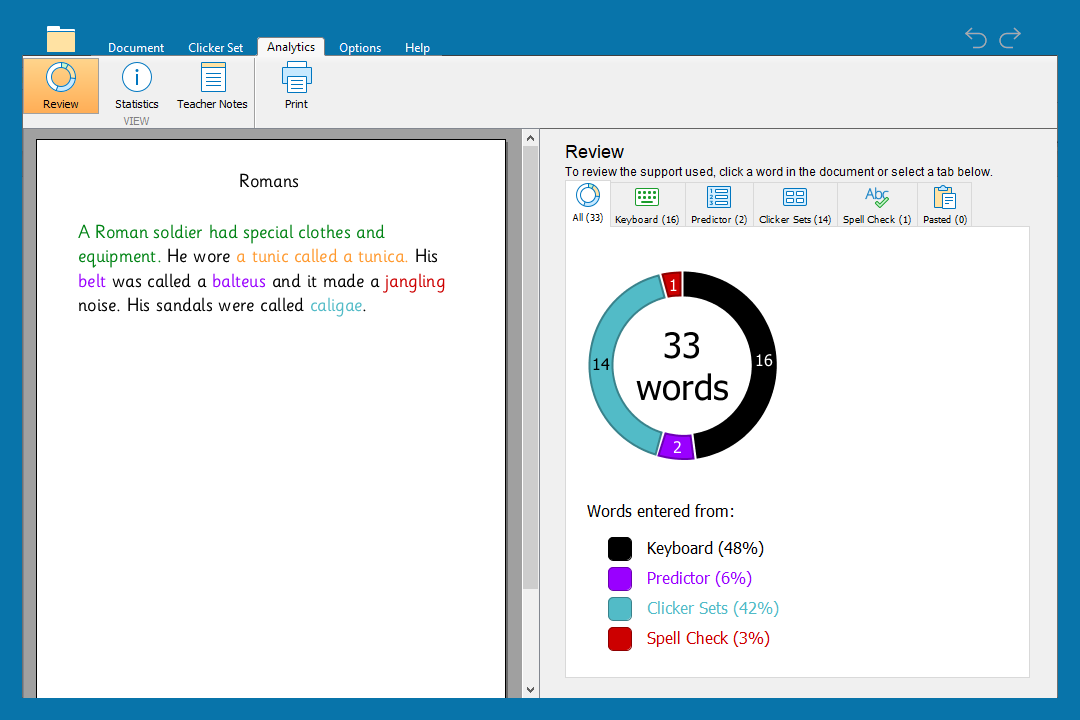View Spell Check (1) tab
Screen dimensions: 1080x720
pyautogui.click(x=877, y=205)
